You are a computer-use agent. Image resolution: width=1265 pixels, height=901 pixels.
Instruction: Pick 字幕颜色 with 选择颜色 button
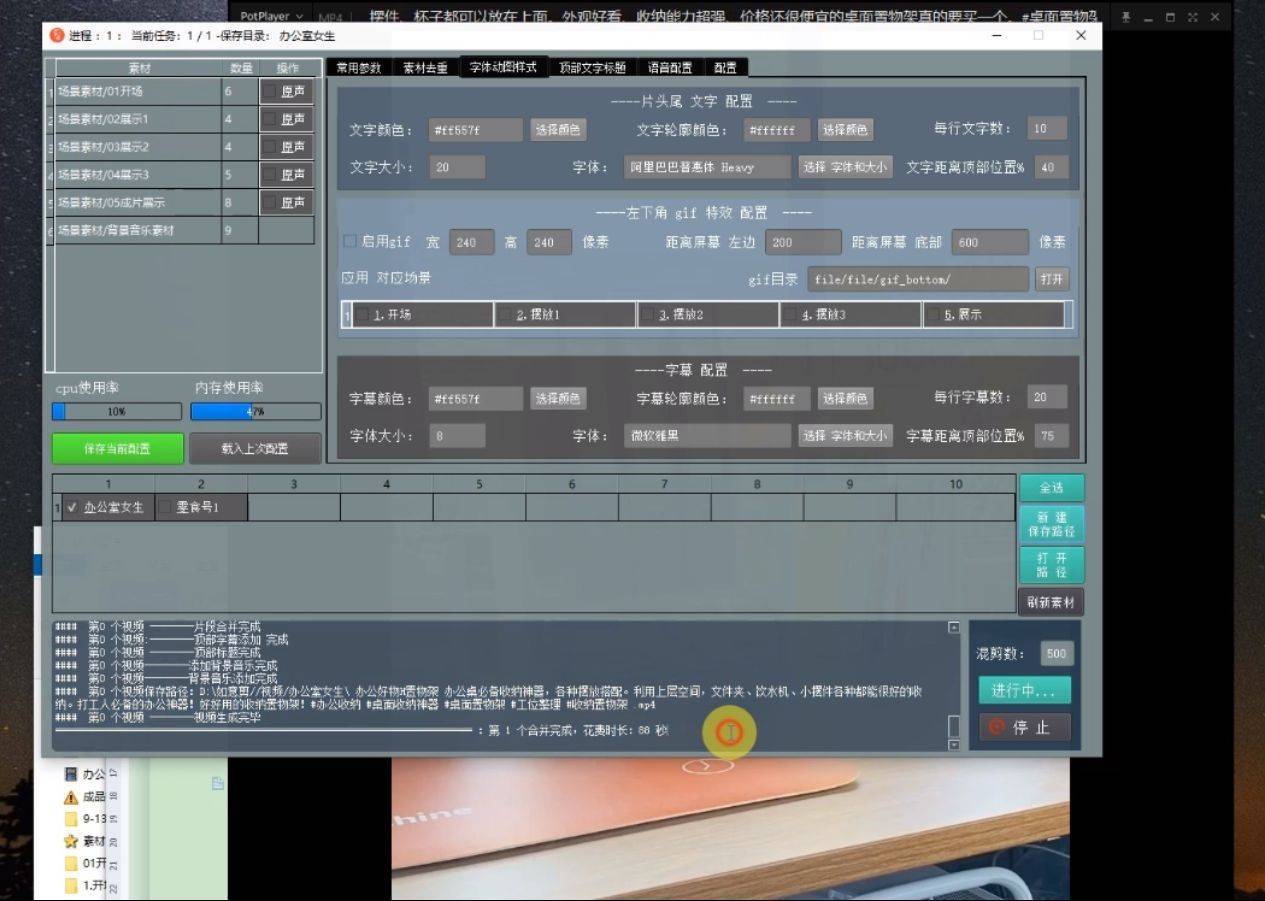[x=558, y=398]
